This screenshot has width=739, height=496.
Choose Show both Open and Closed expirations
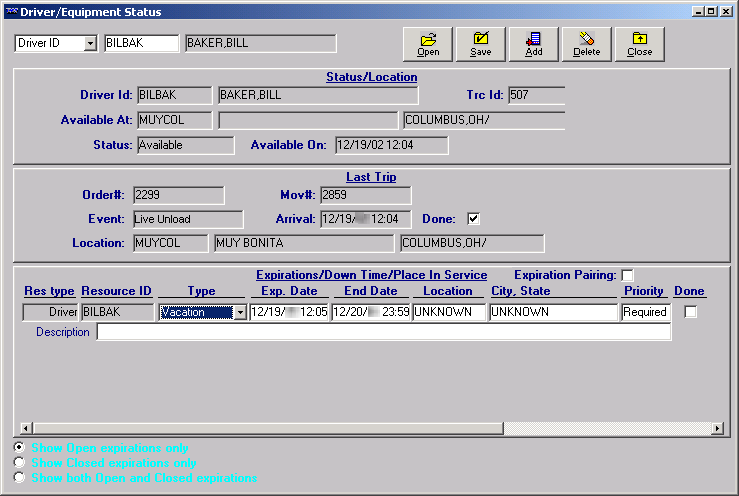tap(19, 478)
